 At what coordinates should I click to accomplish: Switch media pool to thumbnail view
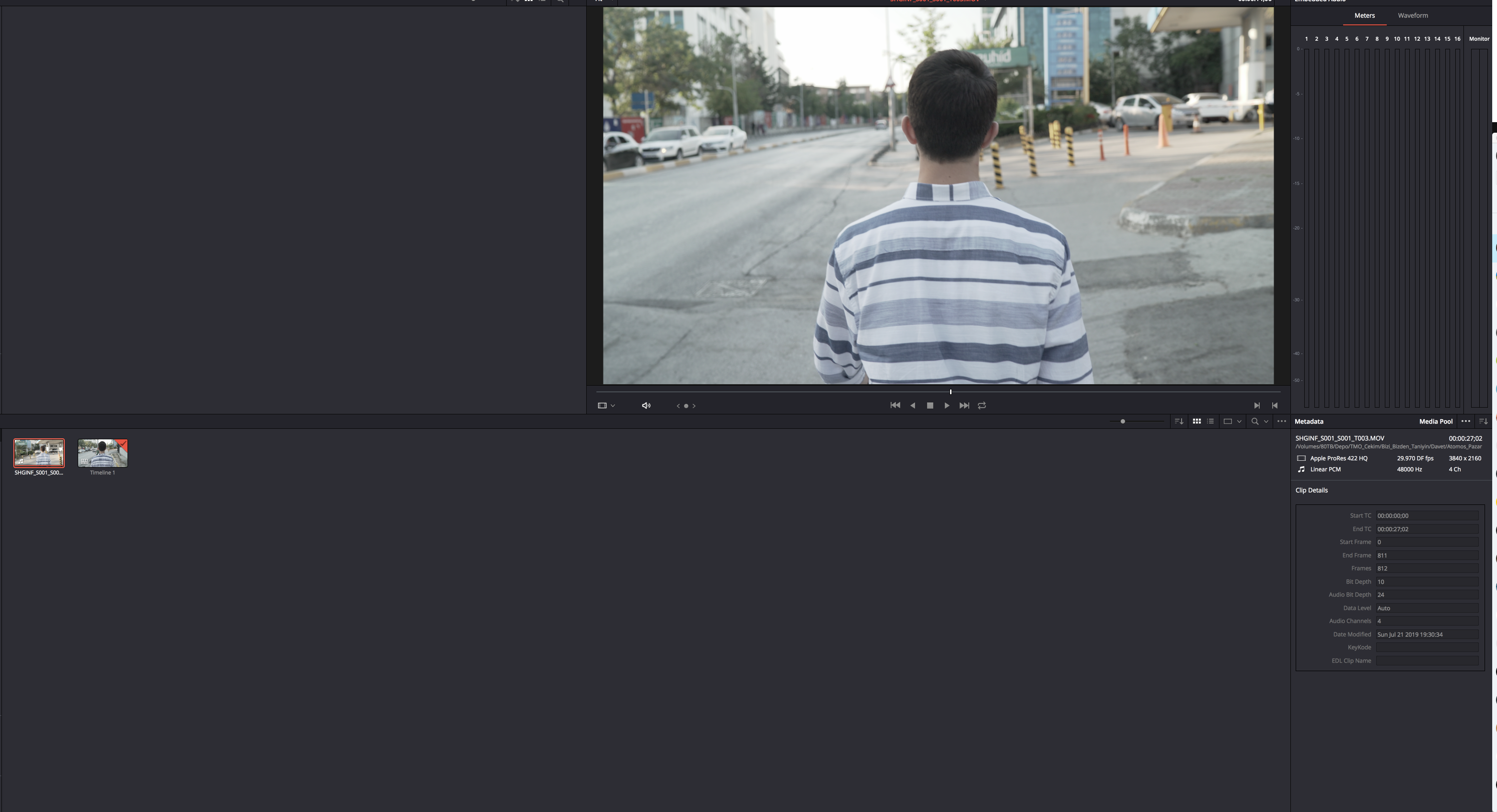1196,421
